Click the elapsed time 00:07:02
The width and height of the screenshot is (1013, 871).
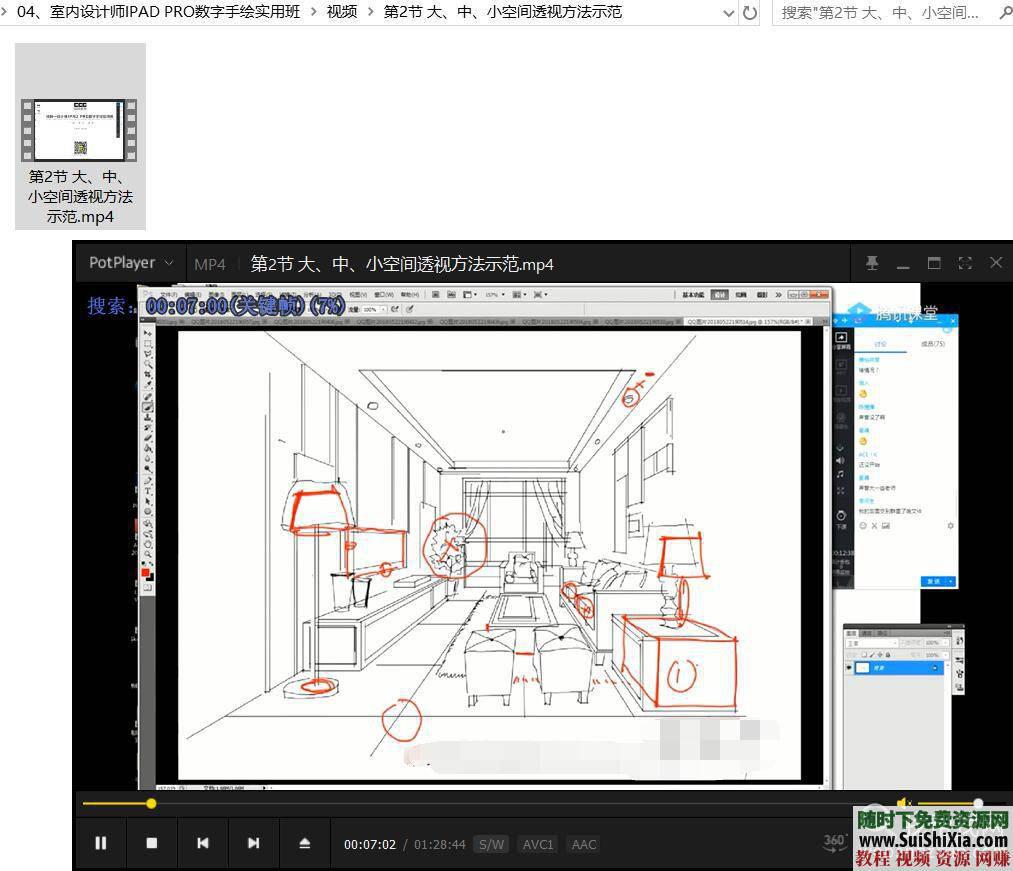tap(370, 845)
